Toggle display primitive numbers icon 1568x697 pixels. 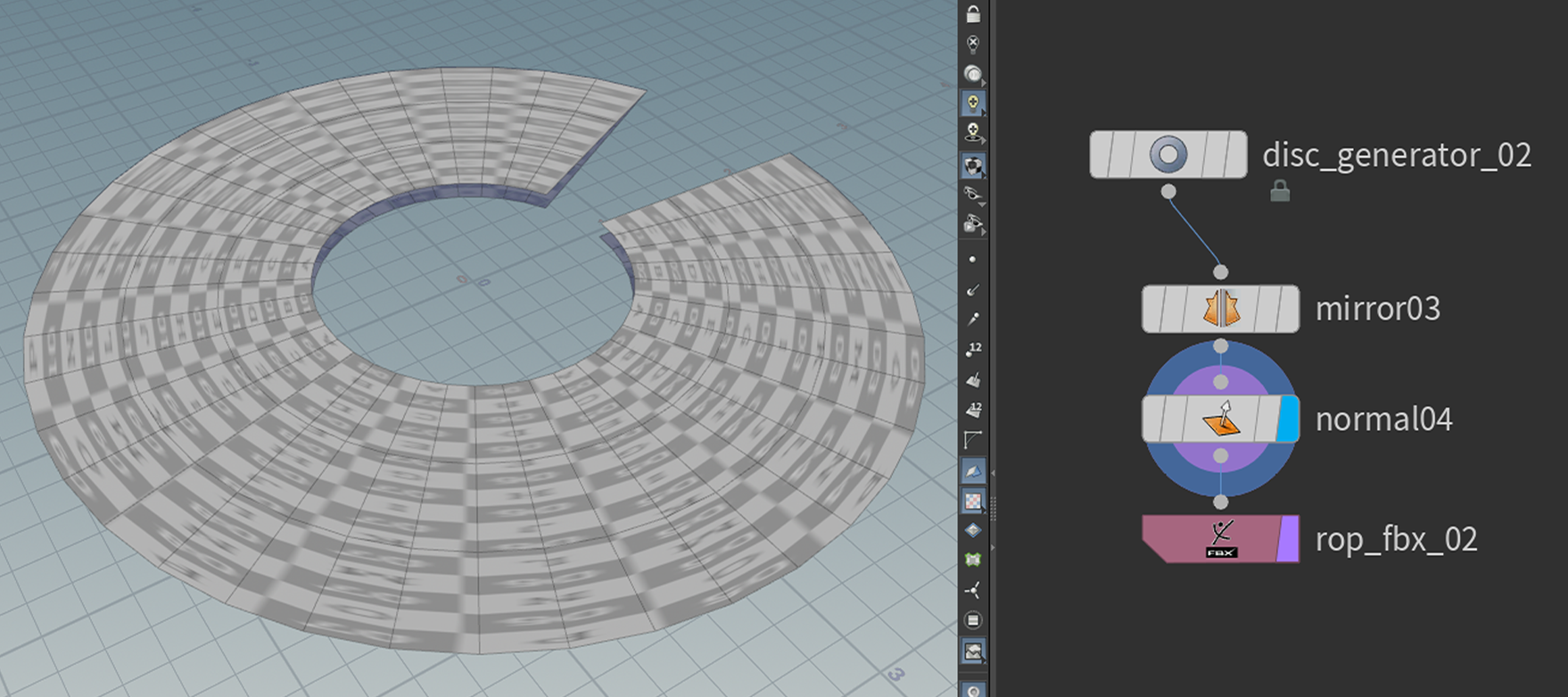pos(973,410)
